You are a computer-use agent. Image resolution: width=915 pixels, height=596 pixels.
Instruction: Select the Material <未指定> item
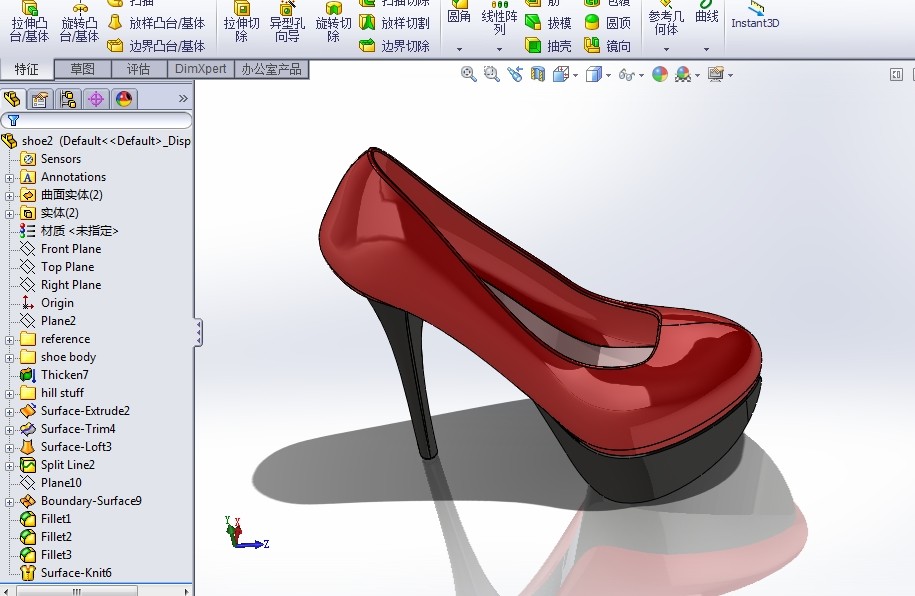(x=69, y=231)
